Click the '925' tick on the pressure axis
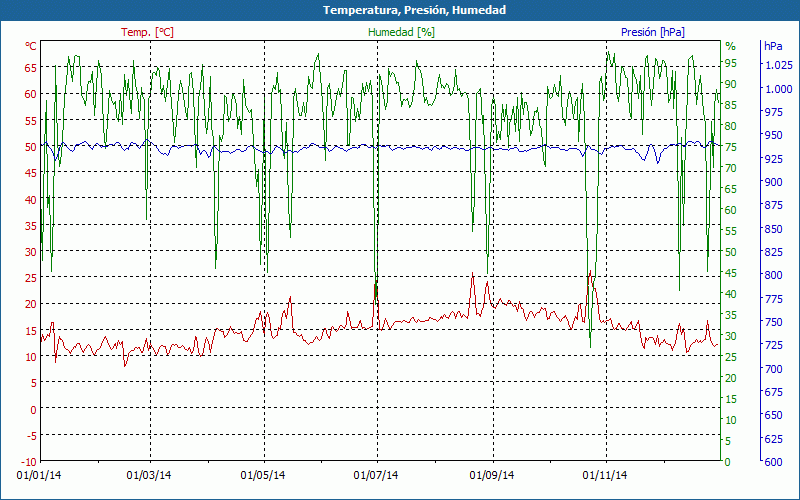 point(773,159)
